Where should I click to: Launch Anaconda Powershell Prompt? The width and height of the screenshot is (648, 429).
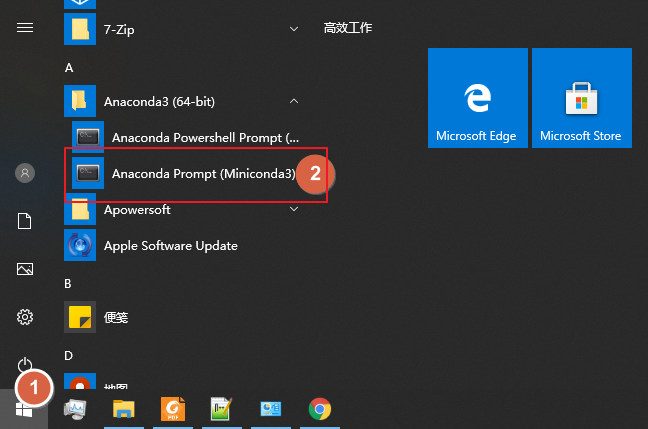point(184,138)
